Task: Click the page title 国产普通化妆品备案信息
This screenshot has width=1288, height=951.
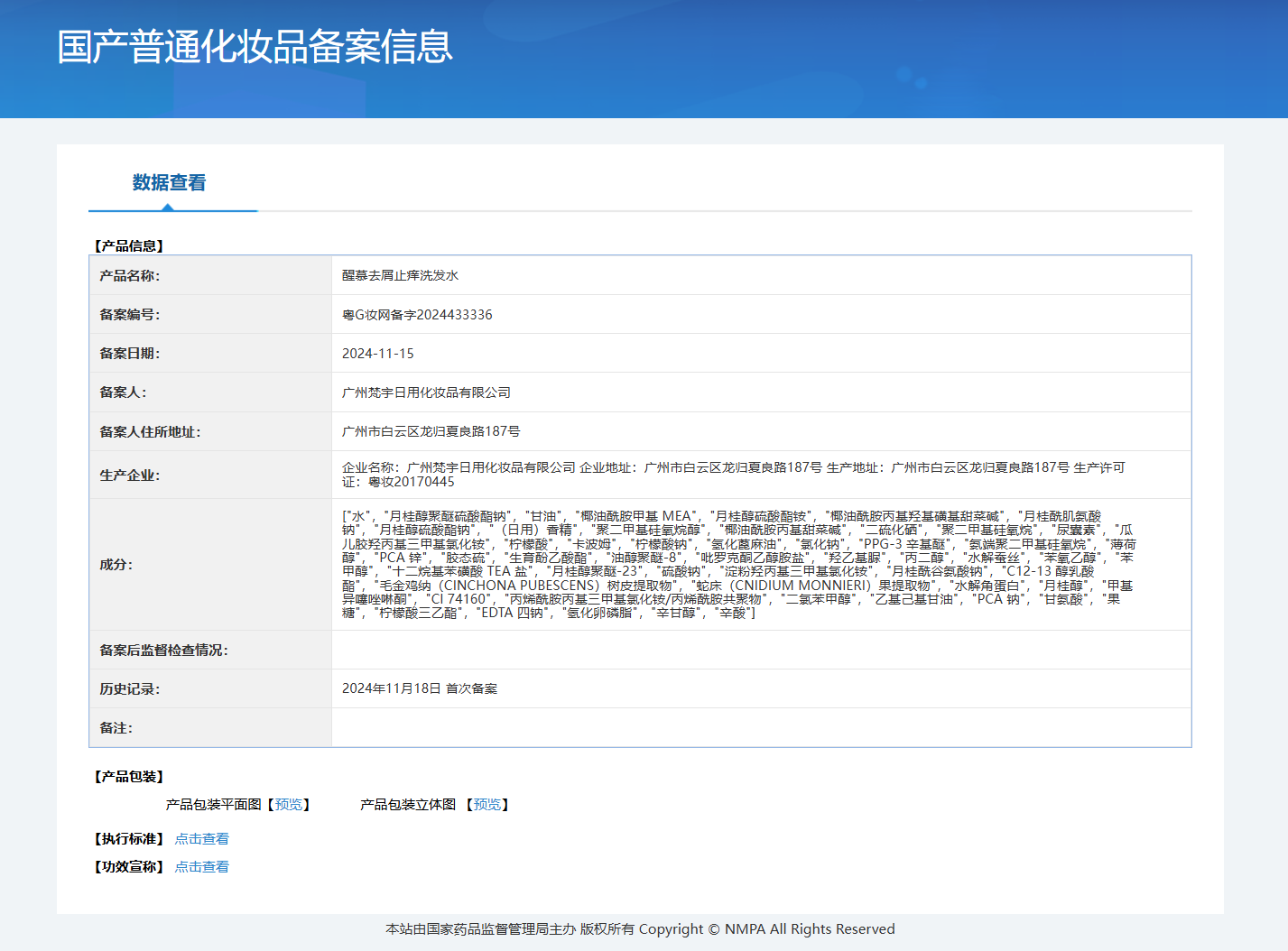Action: [x=255, y=47]
